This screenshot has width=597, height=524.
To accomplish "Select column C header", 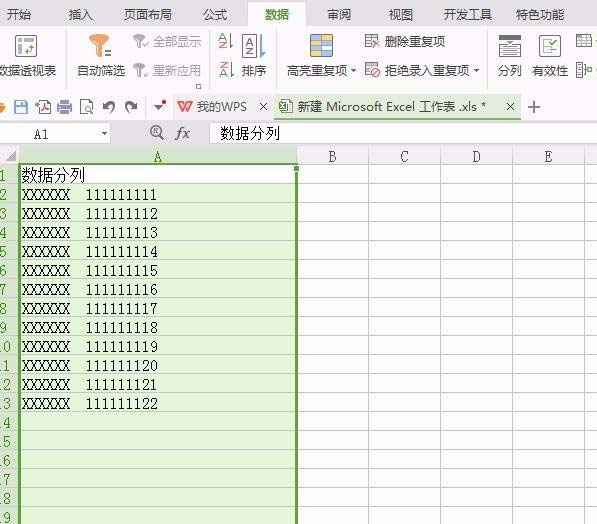I will (x=404, y=157).
